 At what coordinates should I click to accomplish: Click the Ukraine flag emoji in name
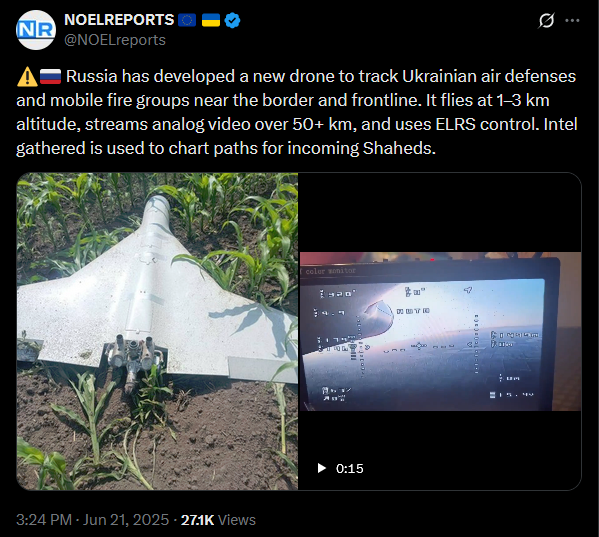click(x=210, y=20)
